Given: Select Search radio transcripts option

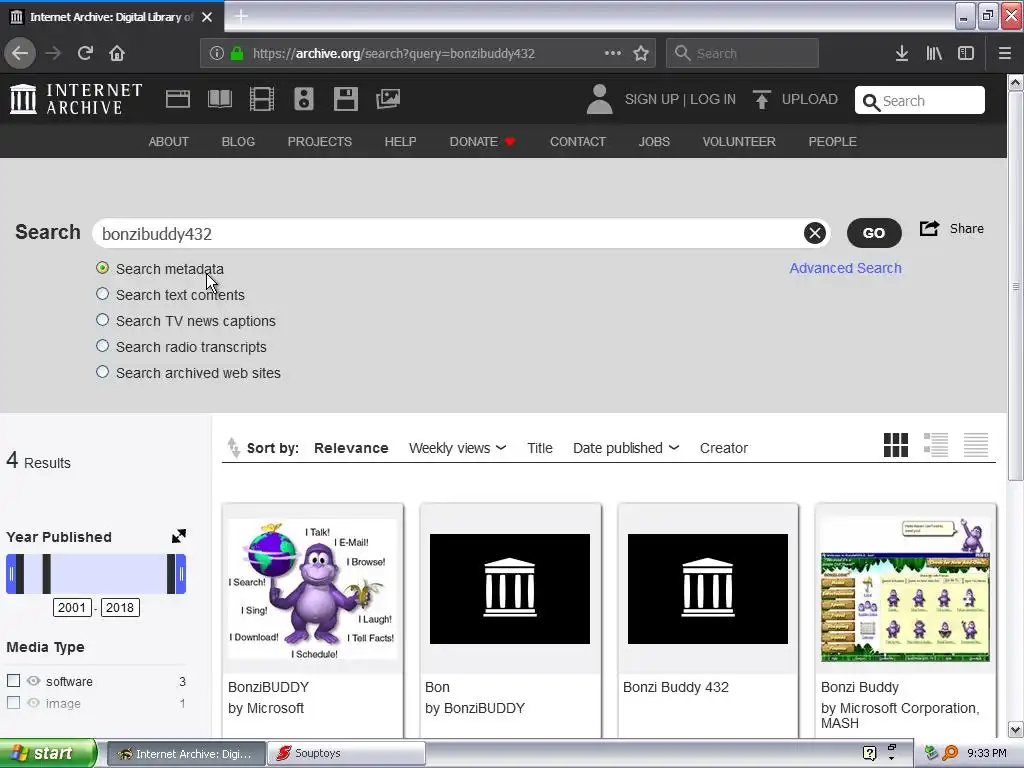Looking at the screenshot, I should tap(103, 345).
